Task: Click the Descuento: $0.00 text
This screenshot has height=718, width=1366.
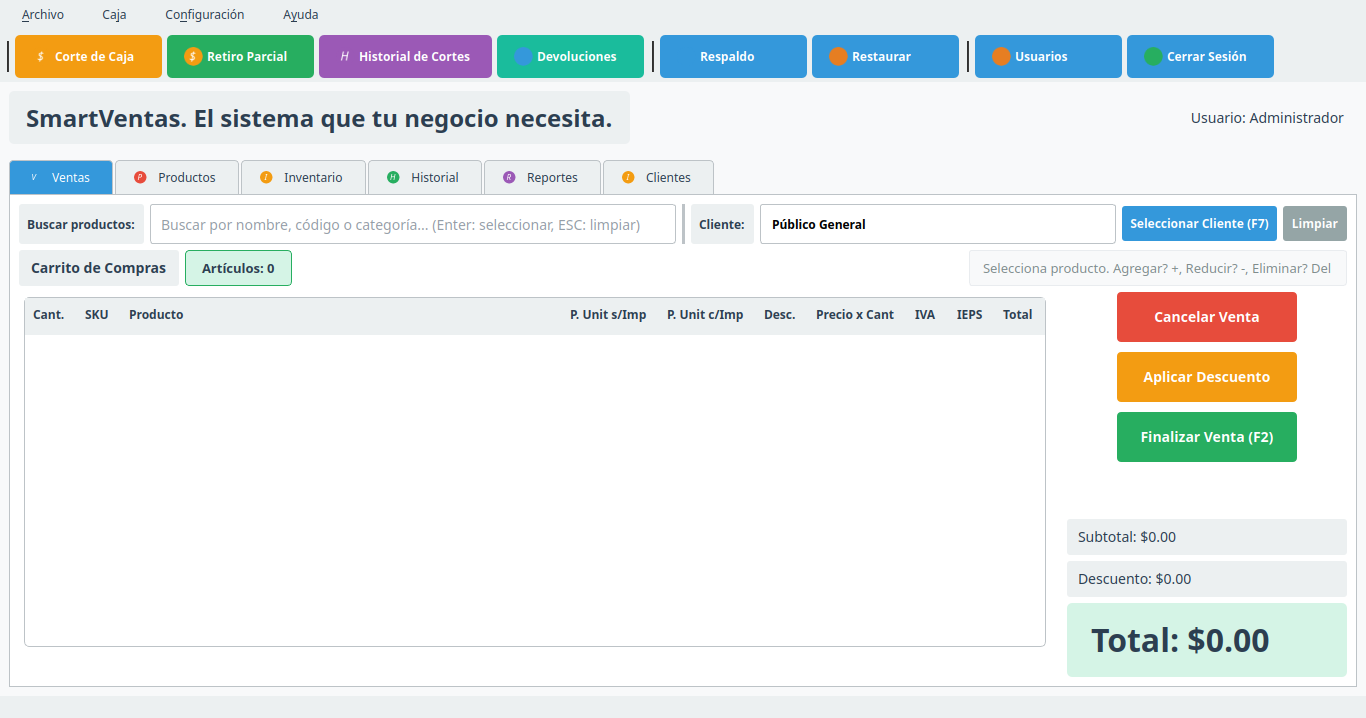Action: point(1135,579)
